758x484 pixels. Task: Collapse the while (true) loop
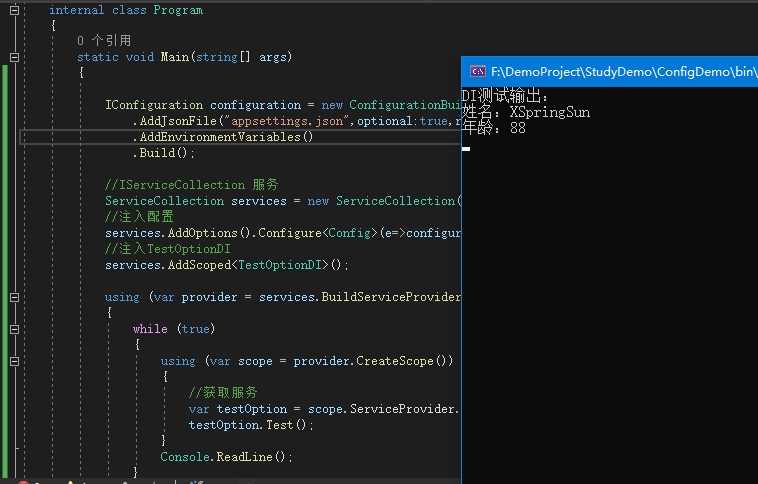[15, 329]
